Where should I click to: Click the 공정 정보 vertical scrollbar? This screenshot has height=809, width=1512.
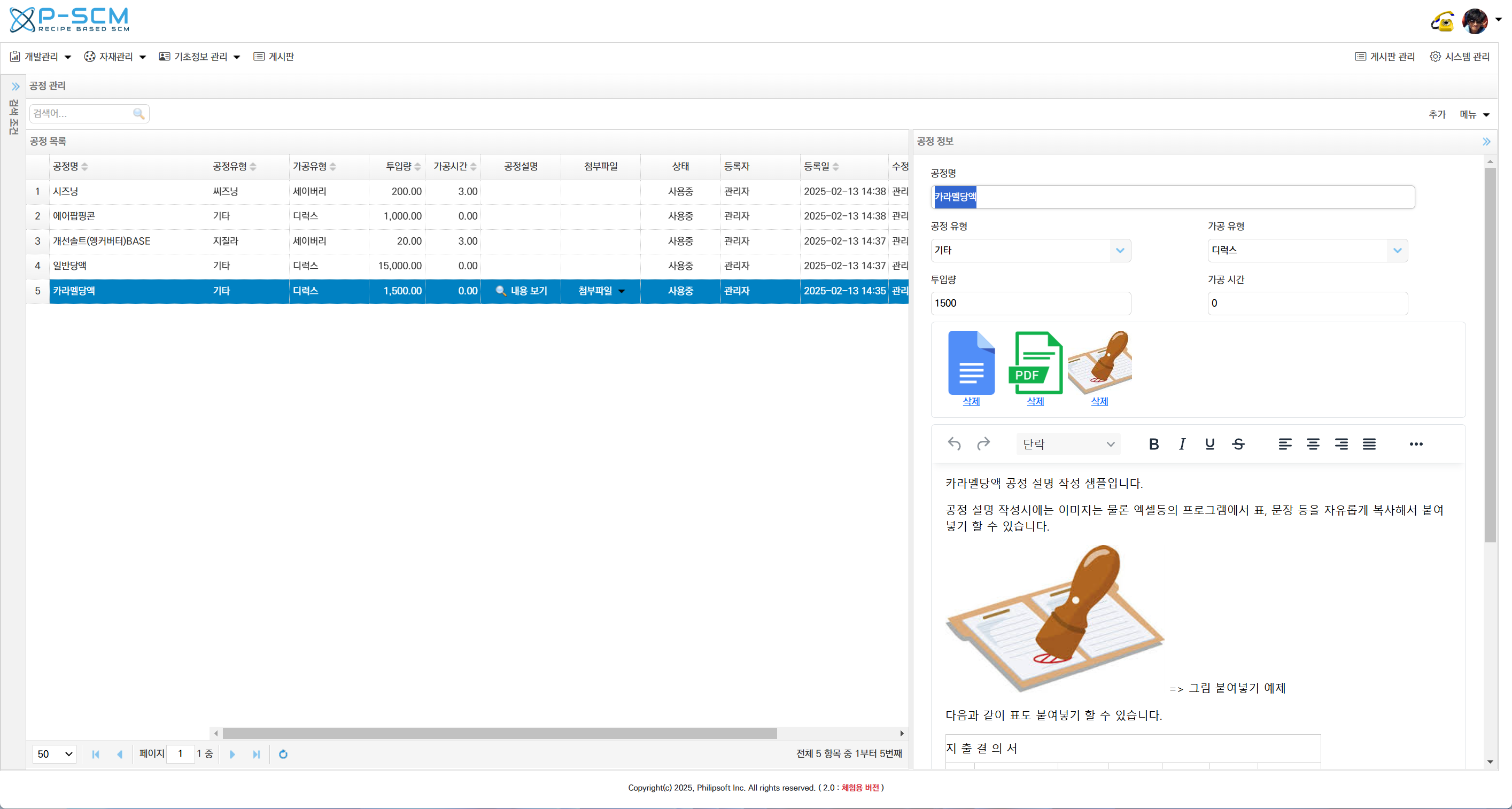pos(1490,355)
